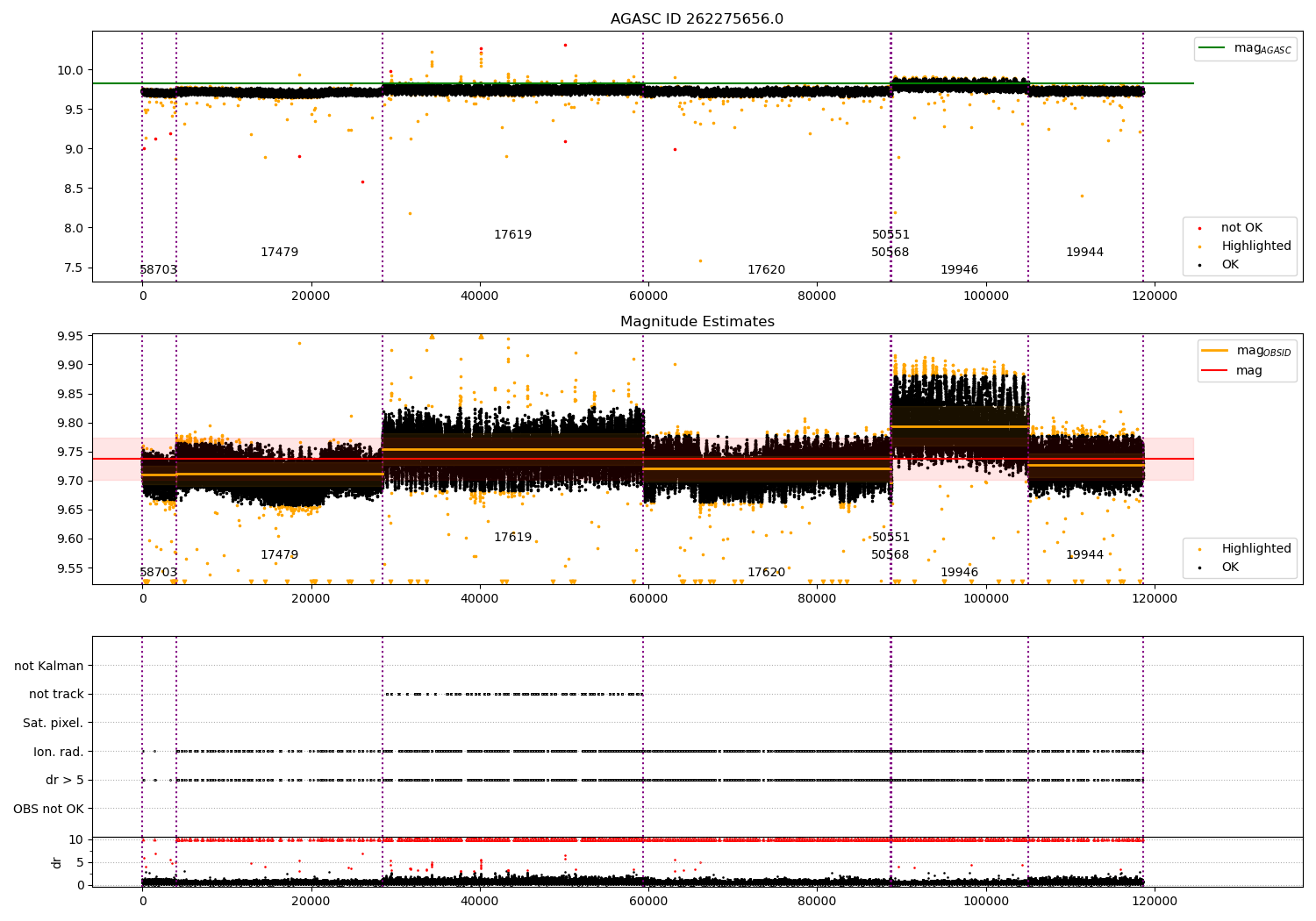This screenshot has height=921, width=1316.
Task: Click y-axis tick 9.95 in Magnitude Estimates
Action: click(71, 336)
